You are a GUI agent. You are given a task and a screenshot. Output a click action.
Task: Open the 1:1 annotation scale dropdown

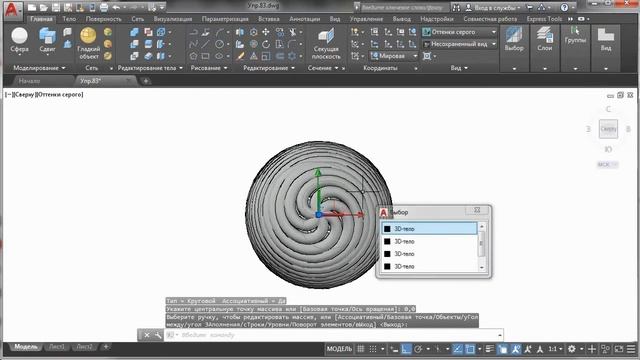555,349
